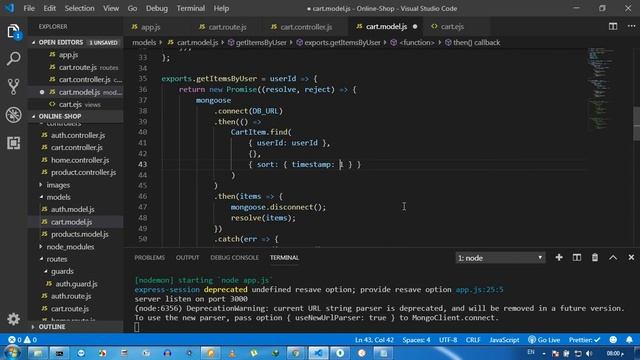The width and height of the screenshot is (640, 360).
Task: Switch to cart.route.js editor tab
Action: [x=227, y=27]
